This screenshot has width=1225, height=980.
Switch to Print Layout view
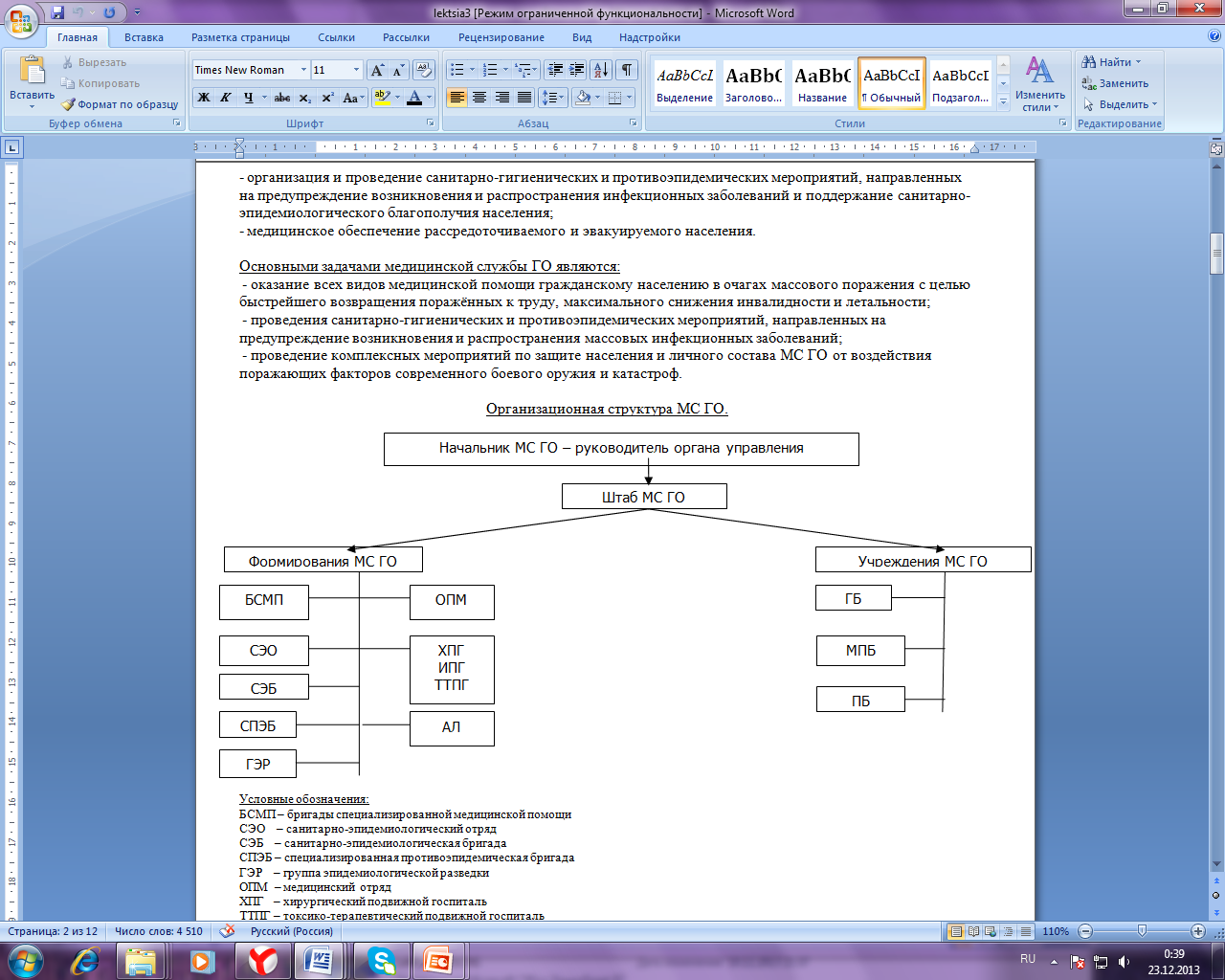[955, 931]
